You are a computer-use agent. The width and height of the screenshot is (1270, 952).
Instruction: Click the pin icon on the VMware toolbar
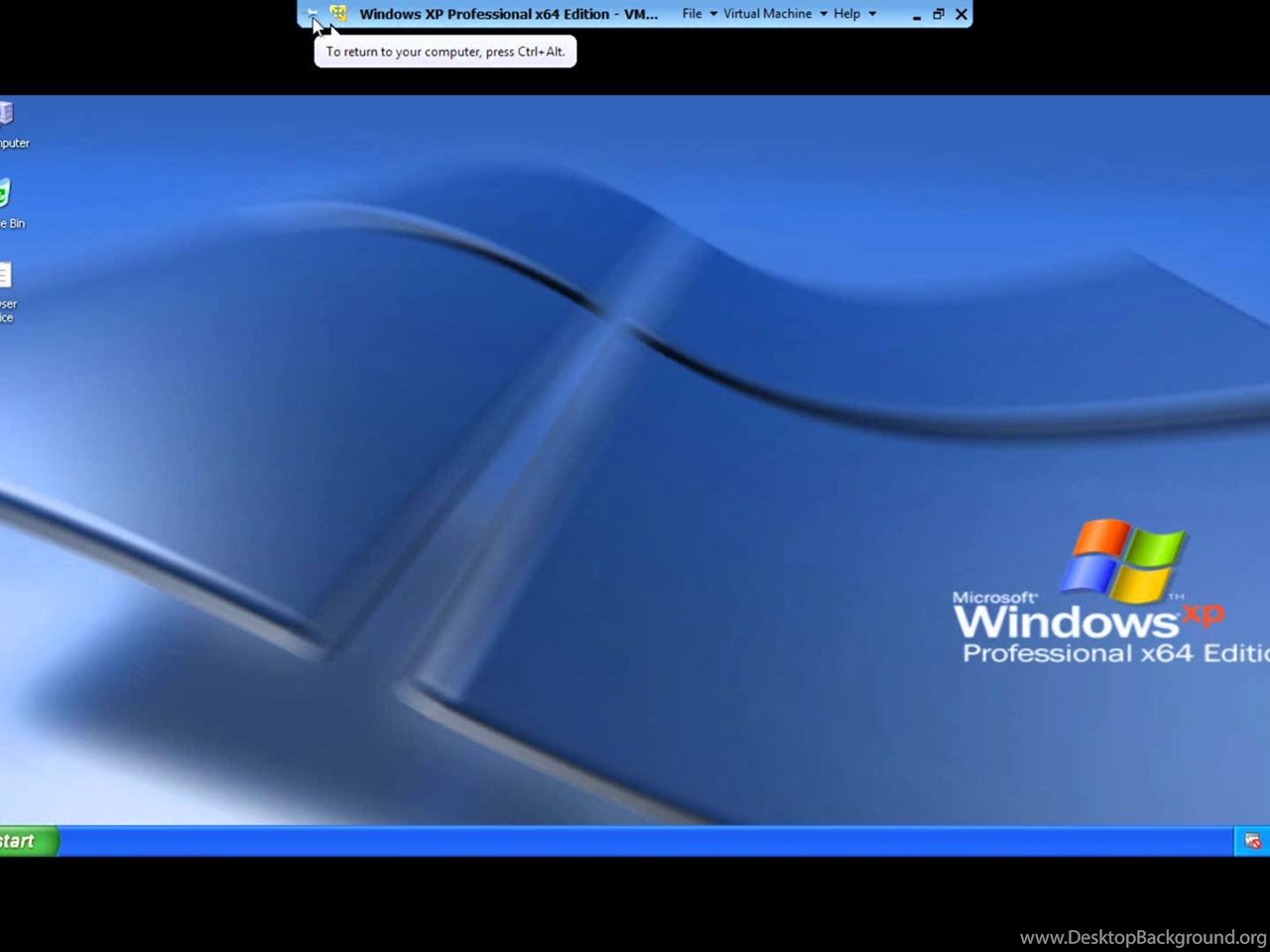[x=312, y=14]
